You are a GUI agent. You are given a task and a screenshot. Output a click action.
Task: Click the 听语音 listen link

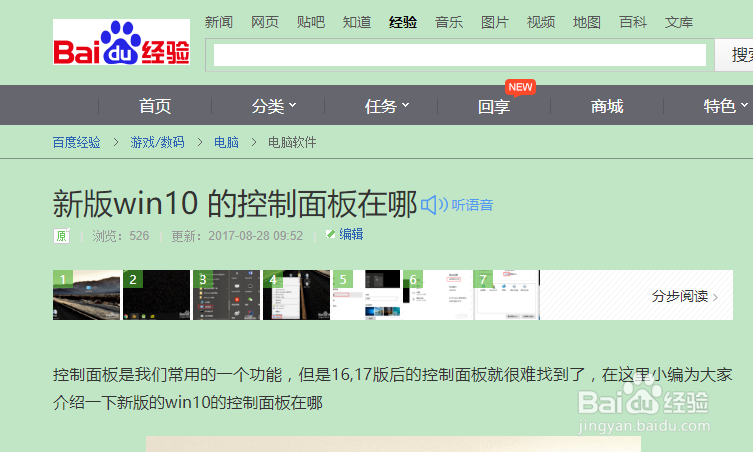tap(472, 205)
